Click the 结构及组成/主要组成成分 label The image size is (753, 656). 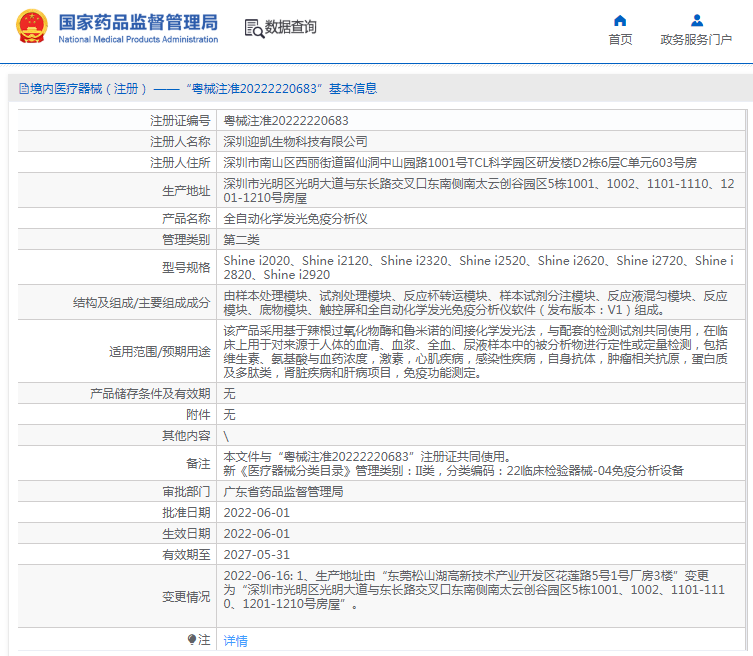tap(141, 303)
